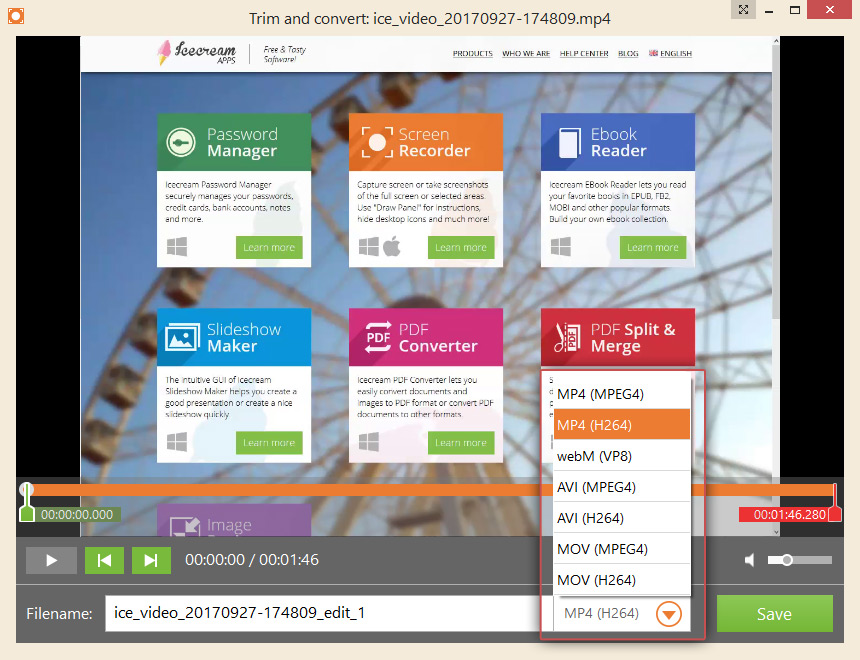860x660 pixels.
Task: Click Learn more under Ebook Reader
Action: click(653, 247)
